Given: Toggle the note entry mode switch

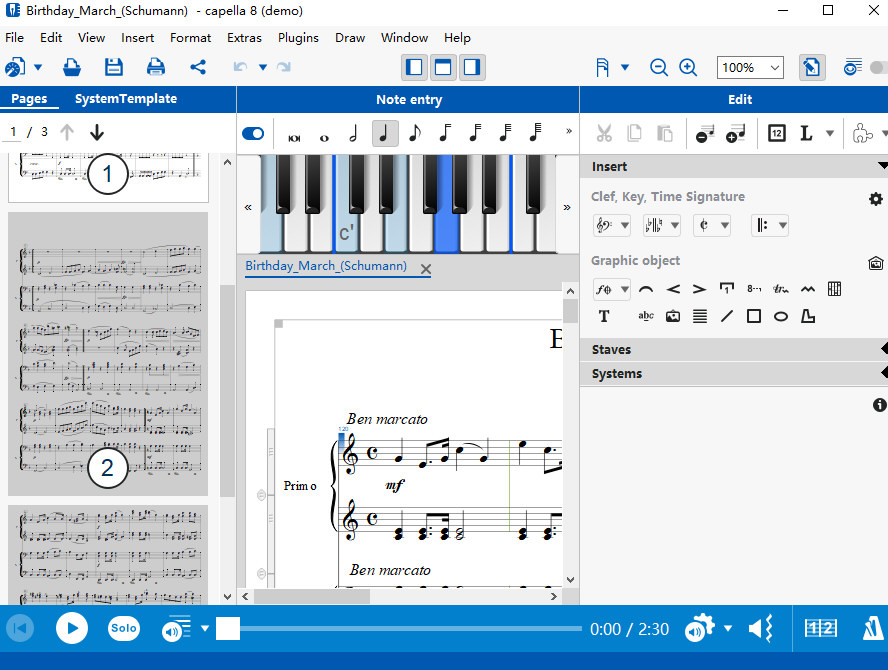Looking at the screenshot, I should pyautogui.click(x=253, y=133).
